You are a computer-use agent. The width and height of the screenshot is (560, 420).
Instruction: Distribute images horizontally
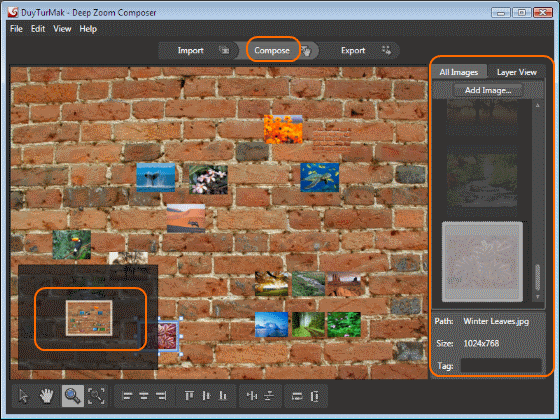coord(252,396)
